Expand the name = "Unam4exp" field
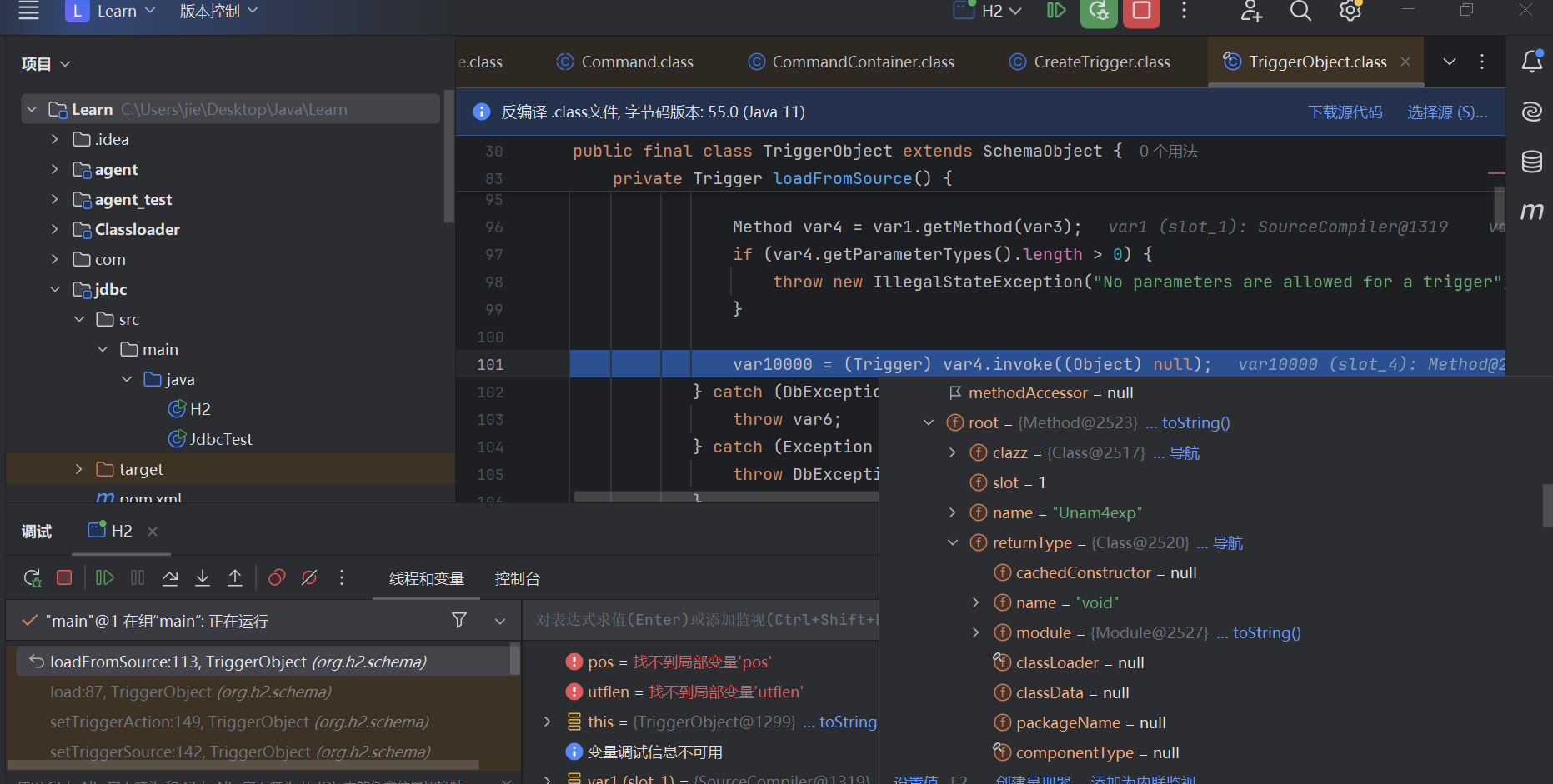 click(x=953, y=512)
